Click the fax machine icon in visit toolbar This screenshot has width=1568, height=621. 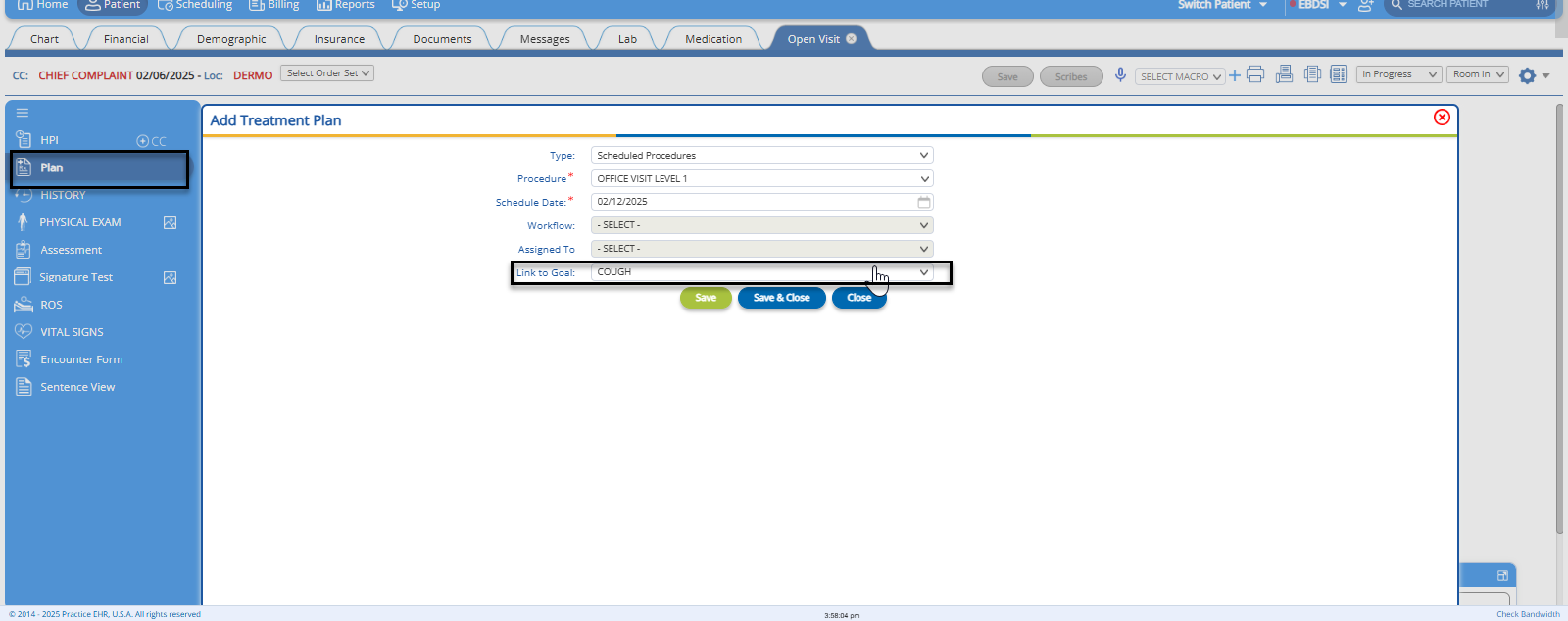pyautogui.click(x=1284, y=74)
